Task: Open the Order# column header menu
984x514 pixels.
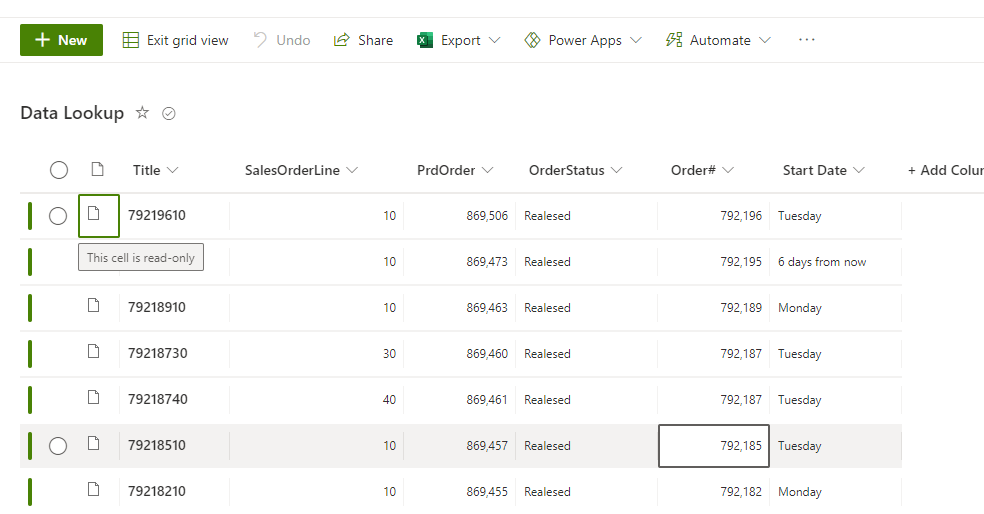Action: click(702, 170)
